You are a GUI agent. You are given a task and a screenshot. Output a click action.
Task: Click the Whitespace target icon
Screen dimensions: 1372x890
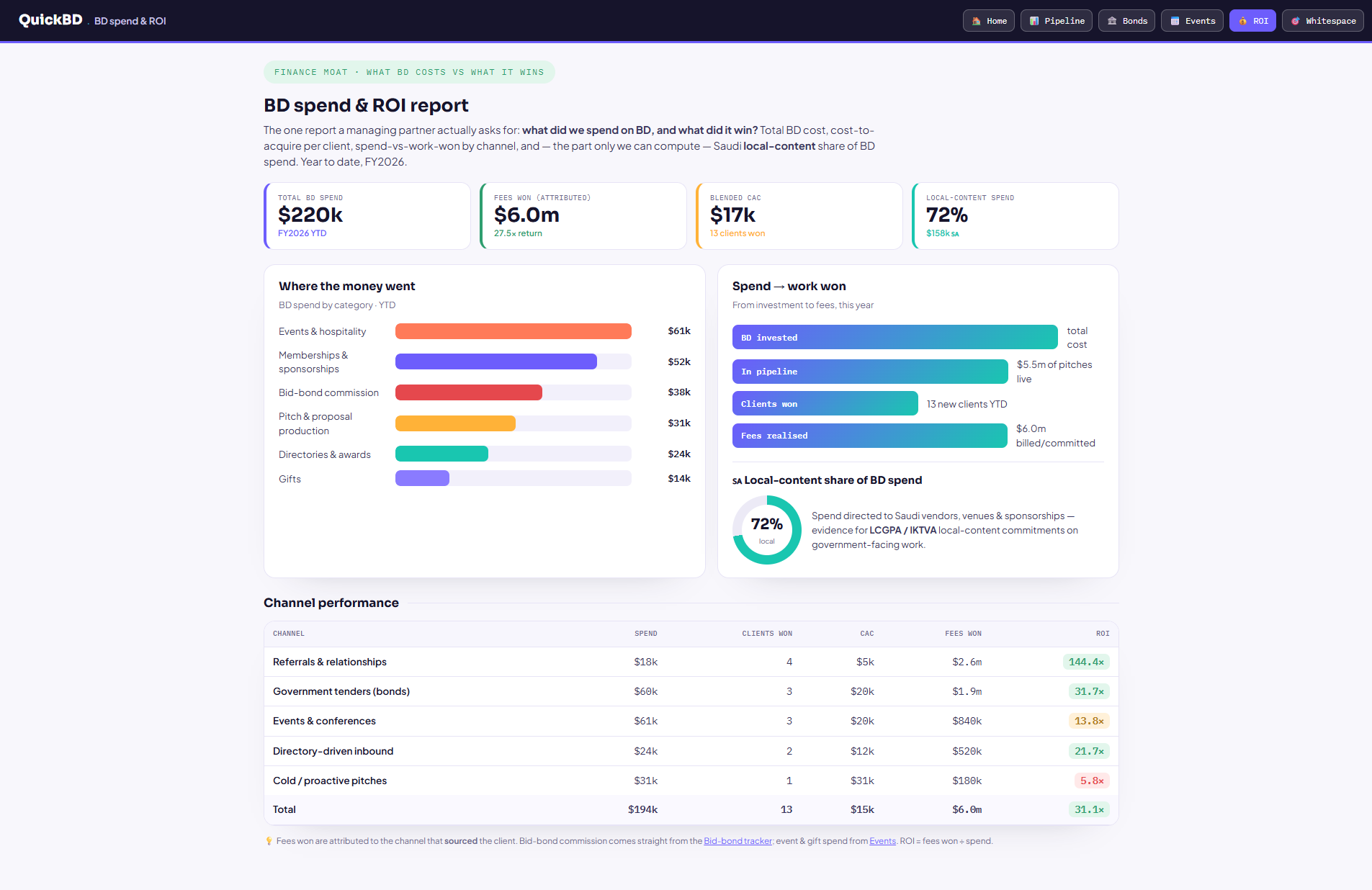pos(1295,21)
